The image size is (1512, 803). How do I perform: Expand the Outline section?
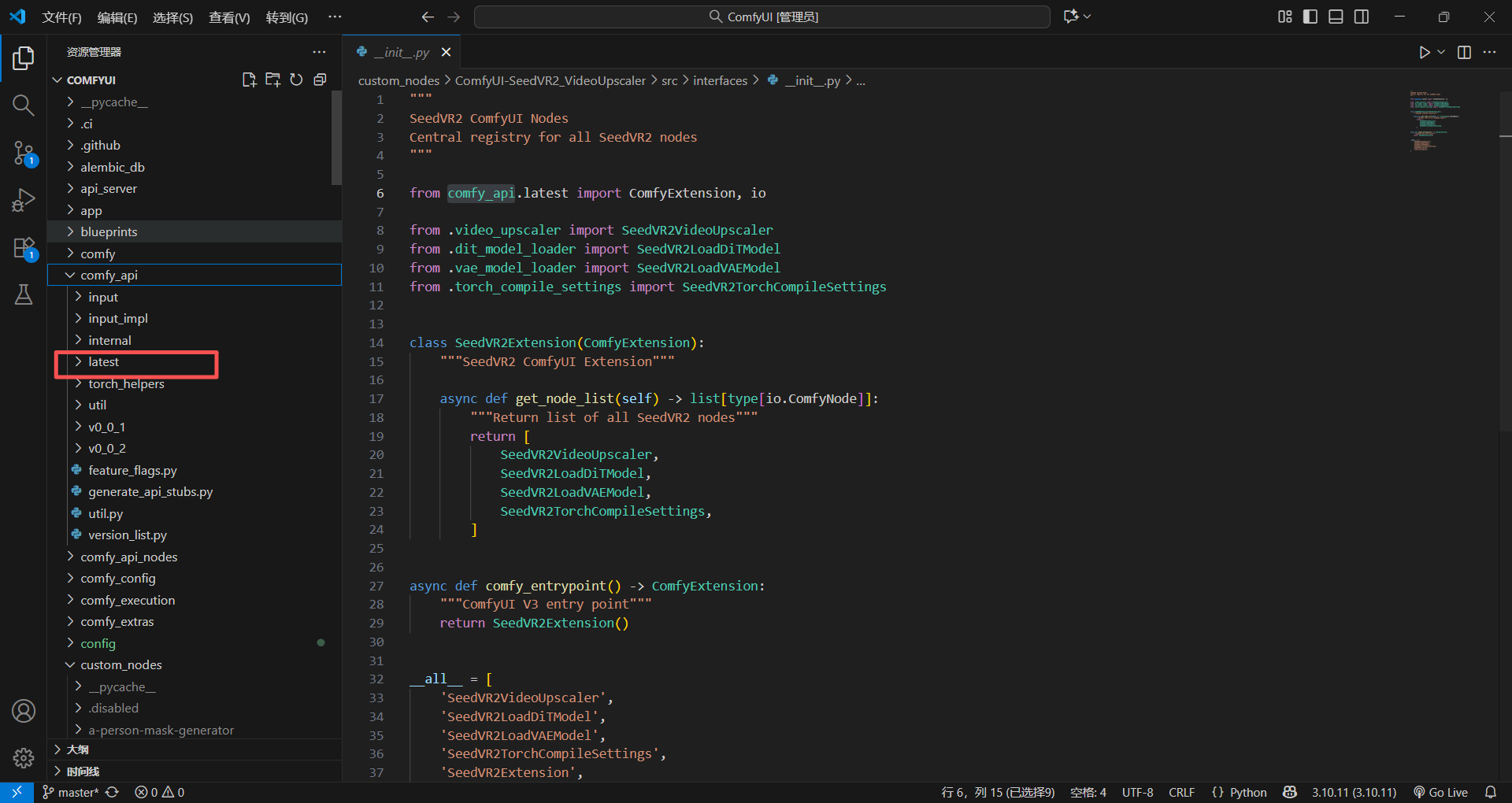coord(195,749)
